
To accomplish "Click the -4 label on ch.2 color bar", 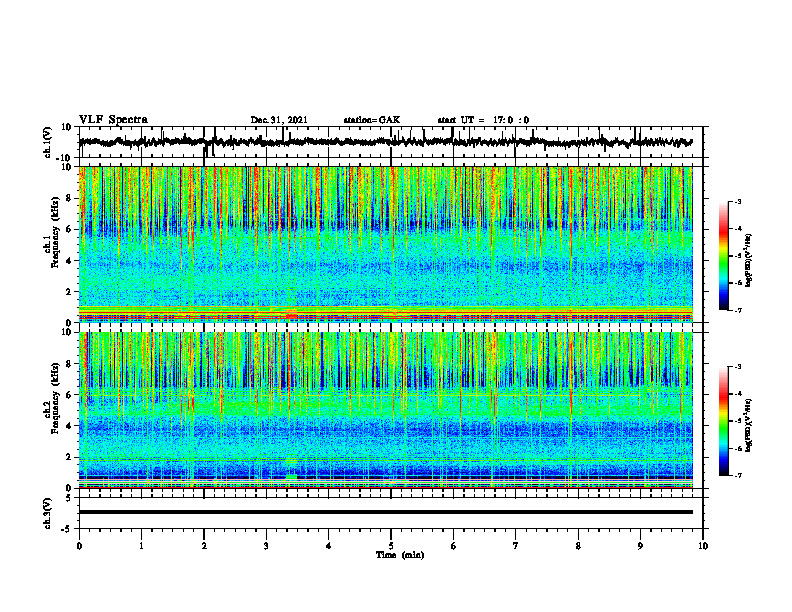I will click(736, 394).
